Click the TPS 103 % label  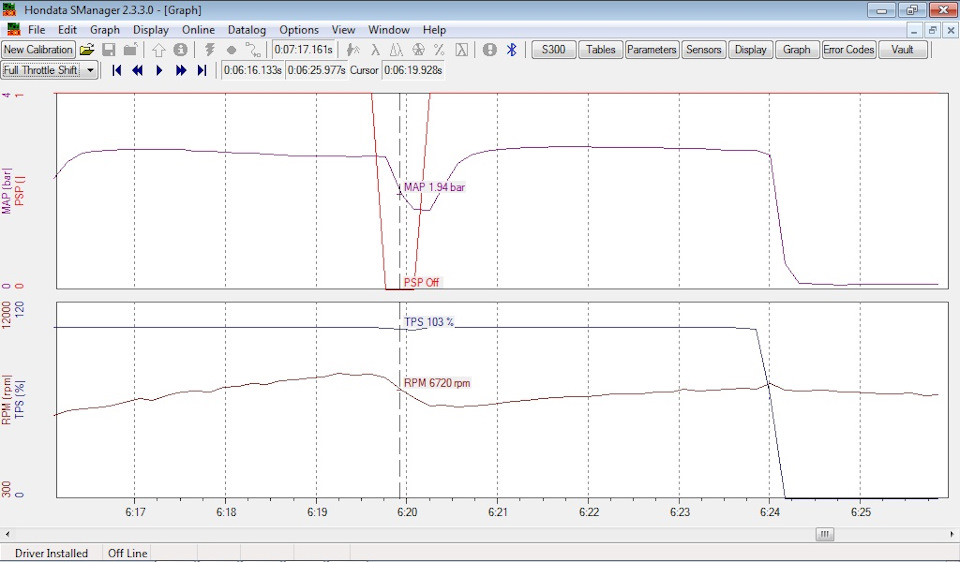click(429, 322)
